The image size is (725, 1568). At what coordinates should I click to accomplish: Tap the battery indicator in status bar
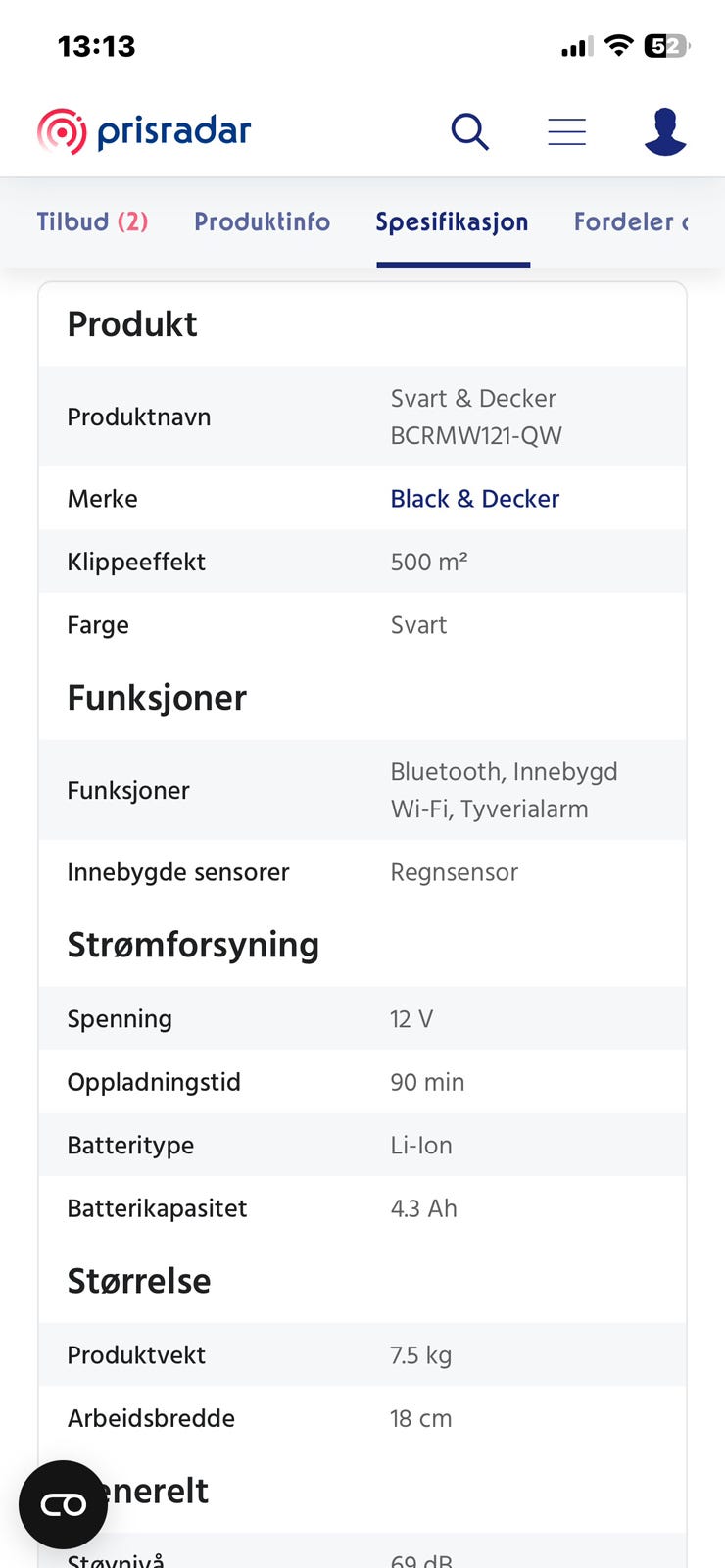(x=666, y=46)
